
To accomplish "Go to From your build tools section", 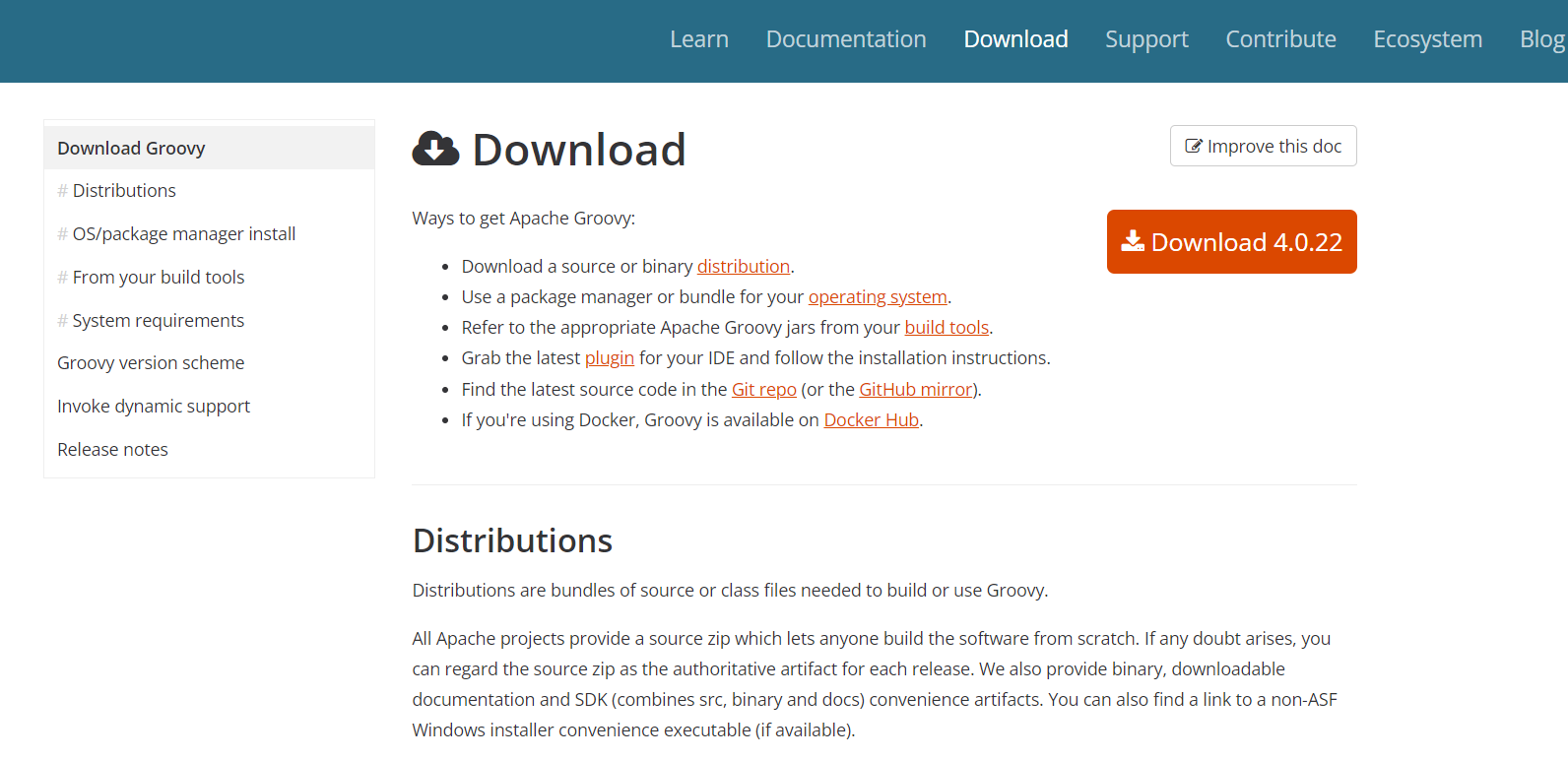I will coord(158,278).
